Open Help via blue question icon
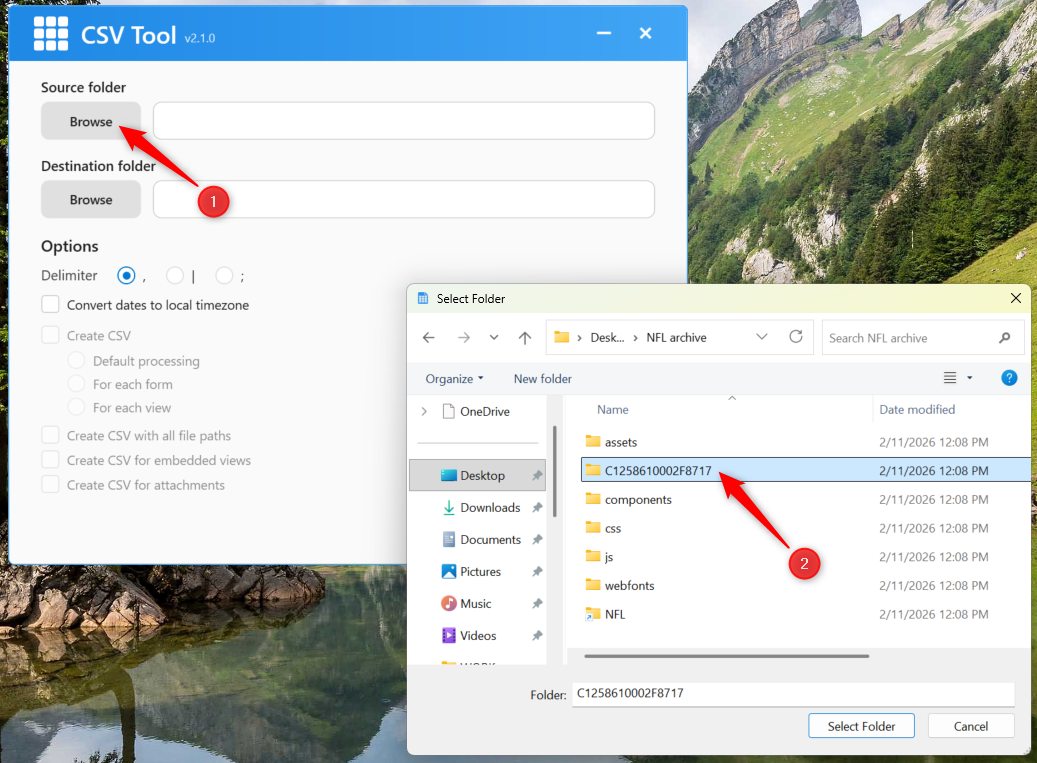The height and width of the screenshot is (763, 1037). click(1009, 378)
